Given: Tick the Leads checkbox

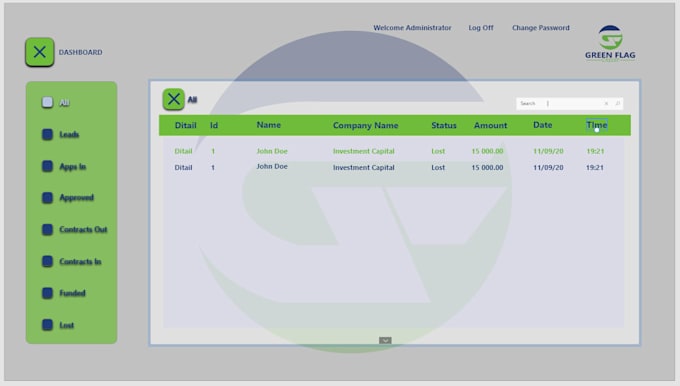Looking at the screenshot, I should (47, 134).
